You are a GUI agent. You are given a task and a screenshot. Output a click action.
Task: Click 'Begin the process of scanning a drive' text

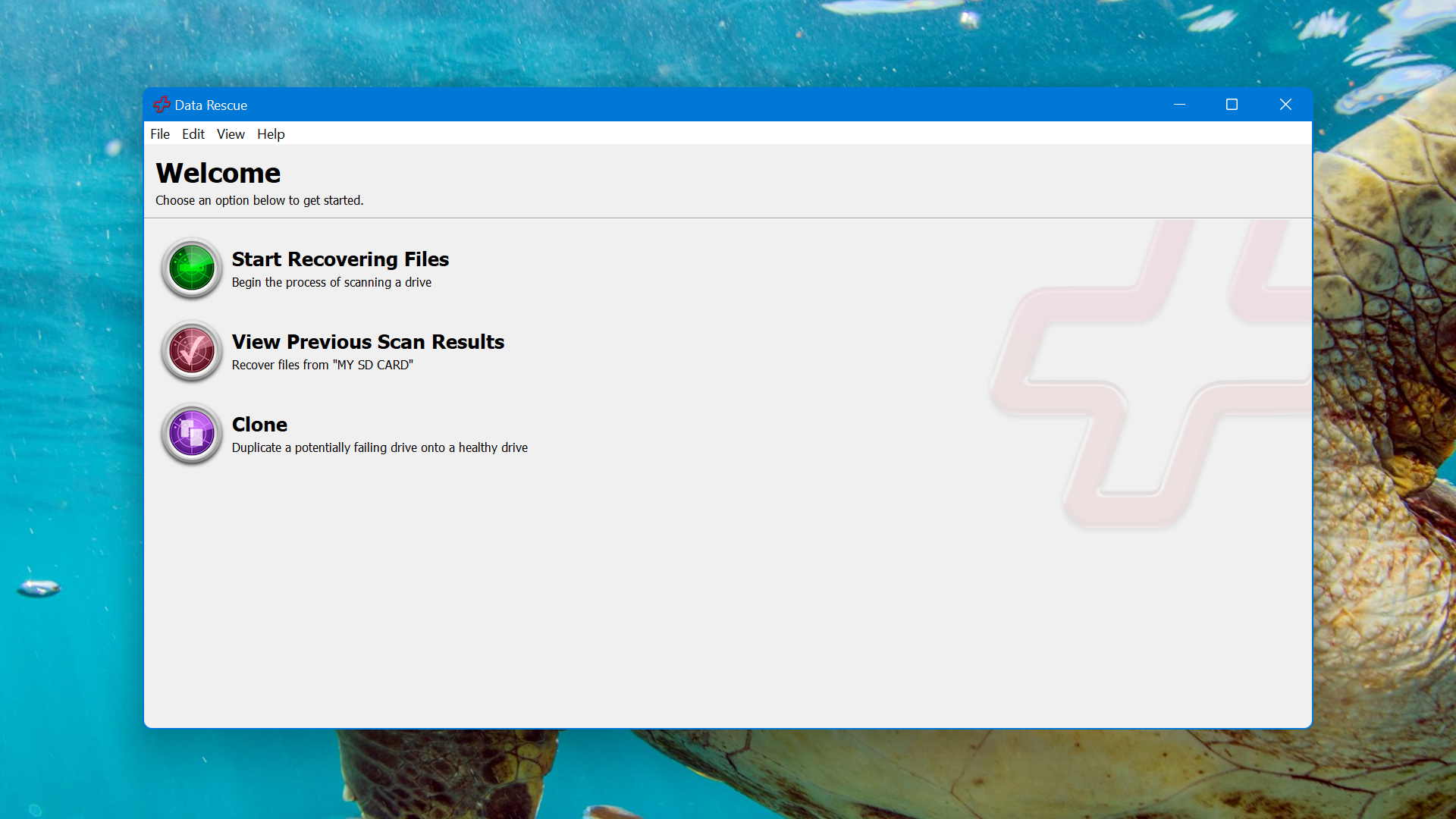[x=331, y=282]
